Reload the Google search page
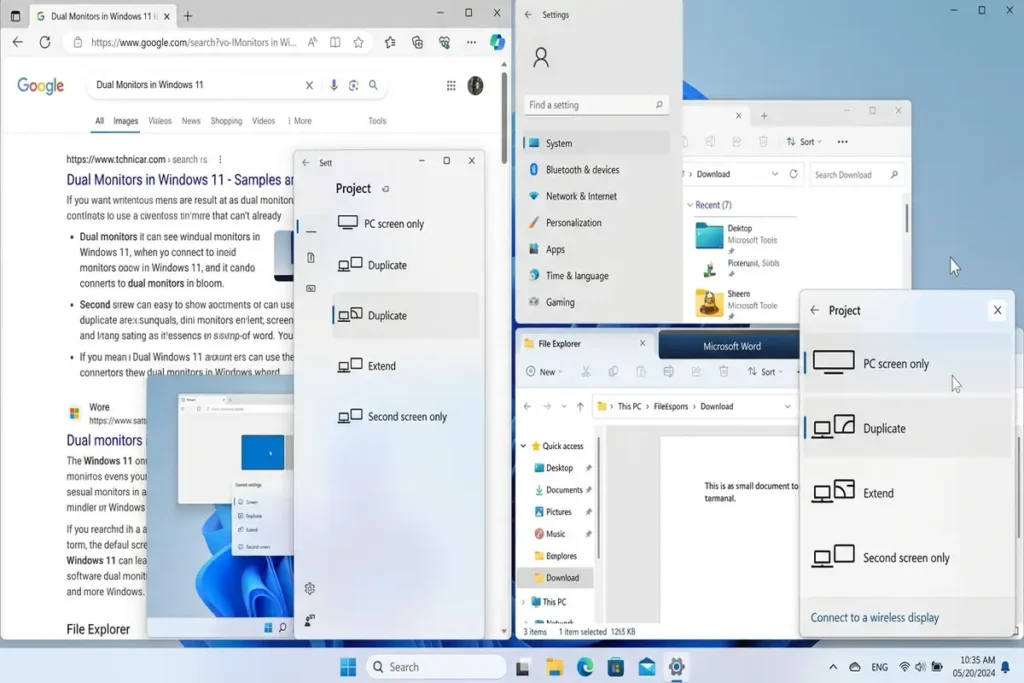1024x683 pixels. pyautogui.click(x=45, y=42)
